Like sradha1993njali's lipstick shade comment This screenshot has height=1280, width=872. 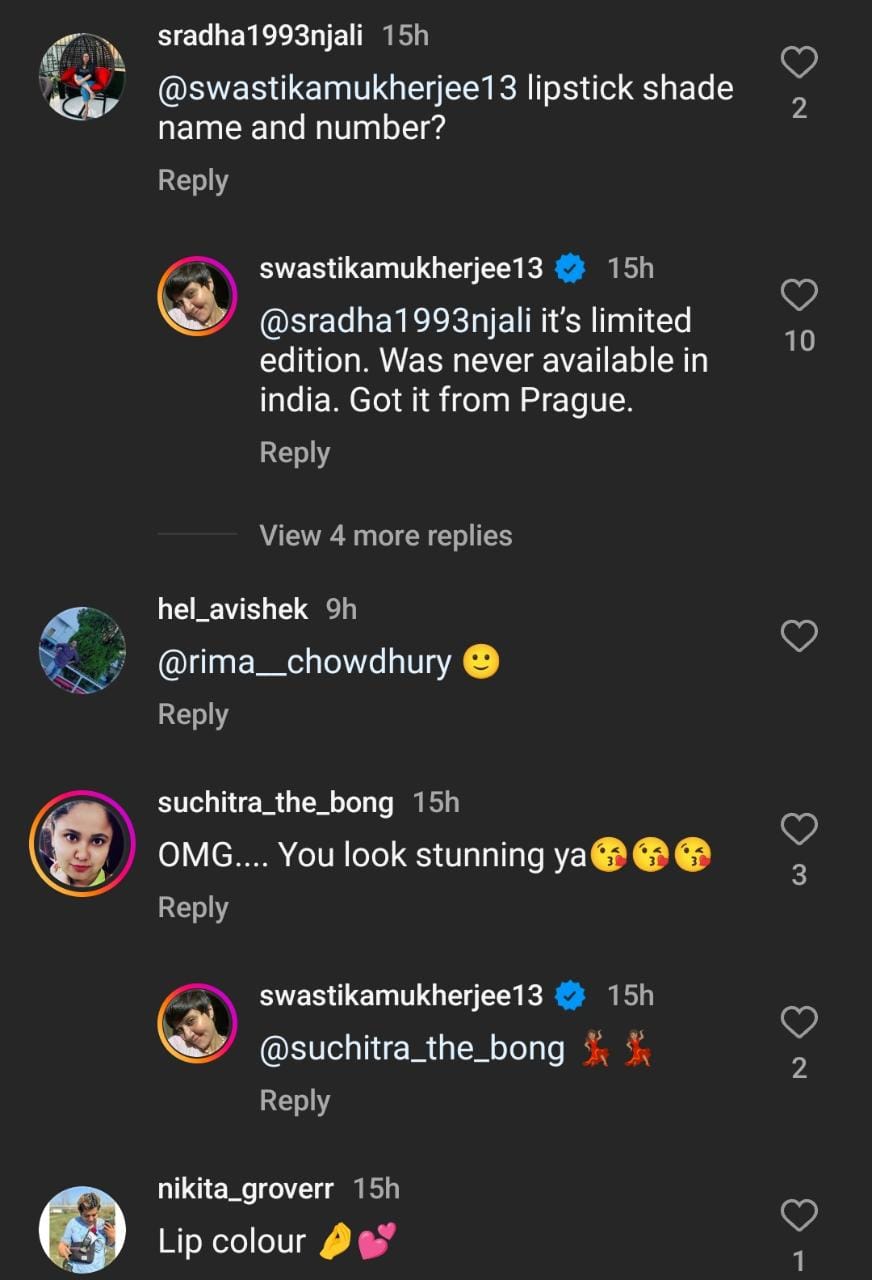(x=799, y=63)
